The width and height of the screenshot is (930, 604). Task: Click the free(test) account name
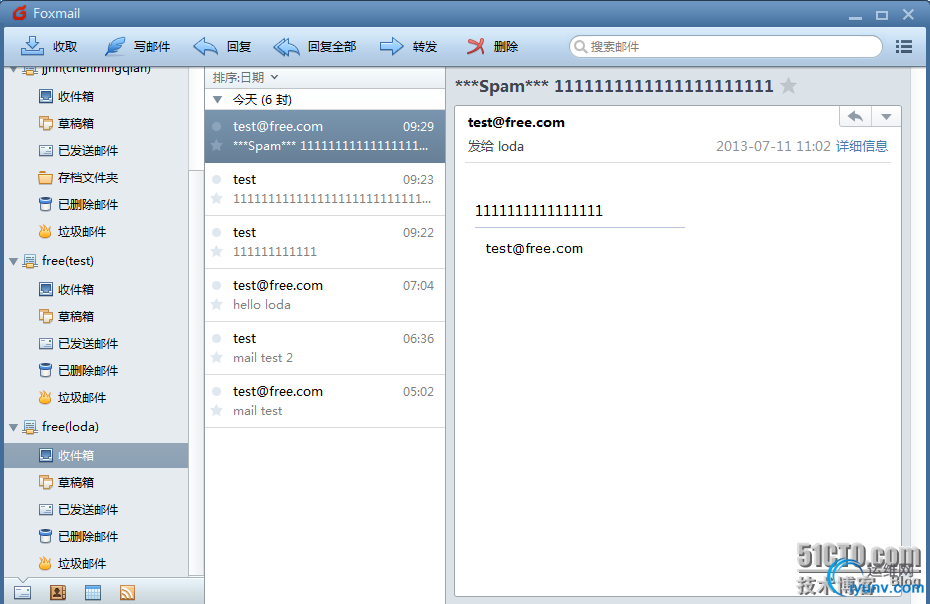68,261
